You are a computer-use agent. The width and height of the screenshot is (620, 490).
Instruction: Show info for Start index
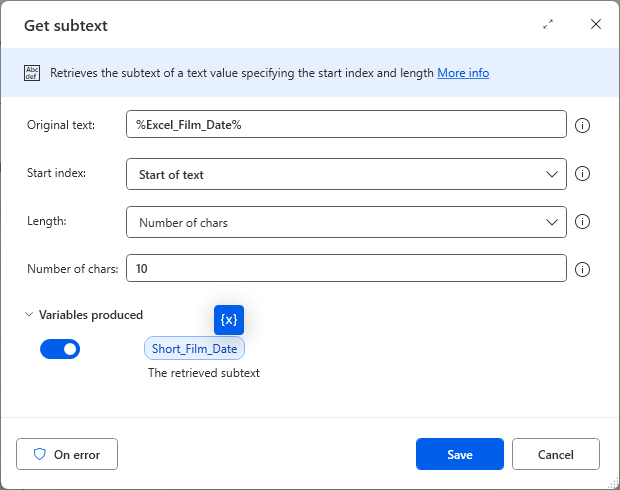(x=582, y=173)
